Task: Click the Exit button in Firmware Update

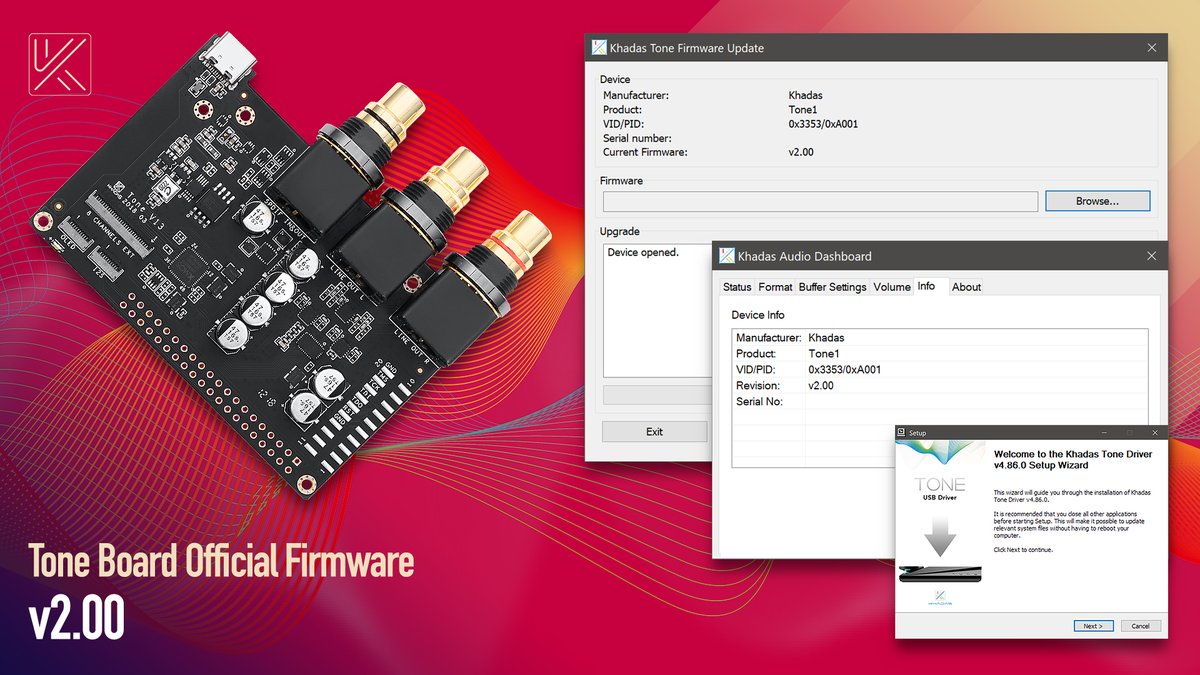Action: 654,432
